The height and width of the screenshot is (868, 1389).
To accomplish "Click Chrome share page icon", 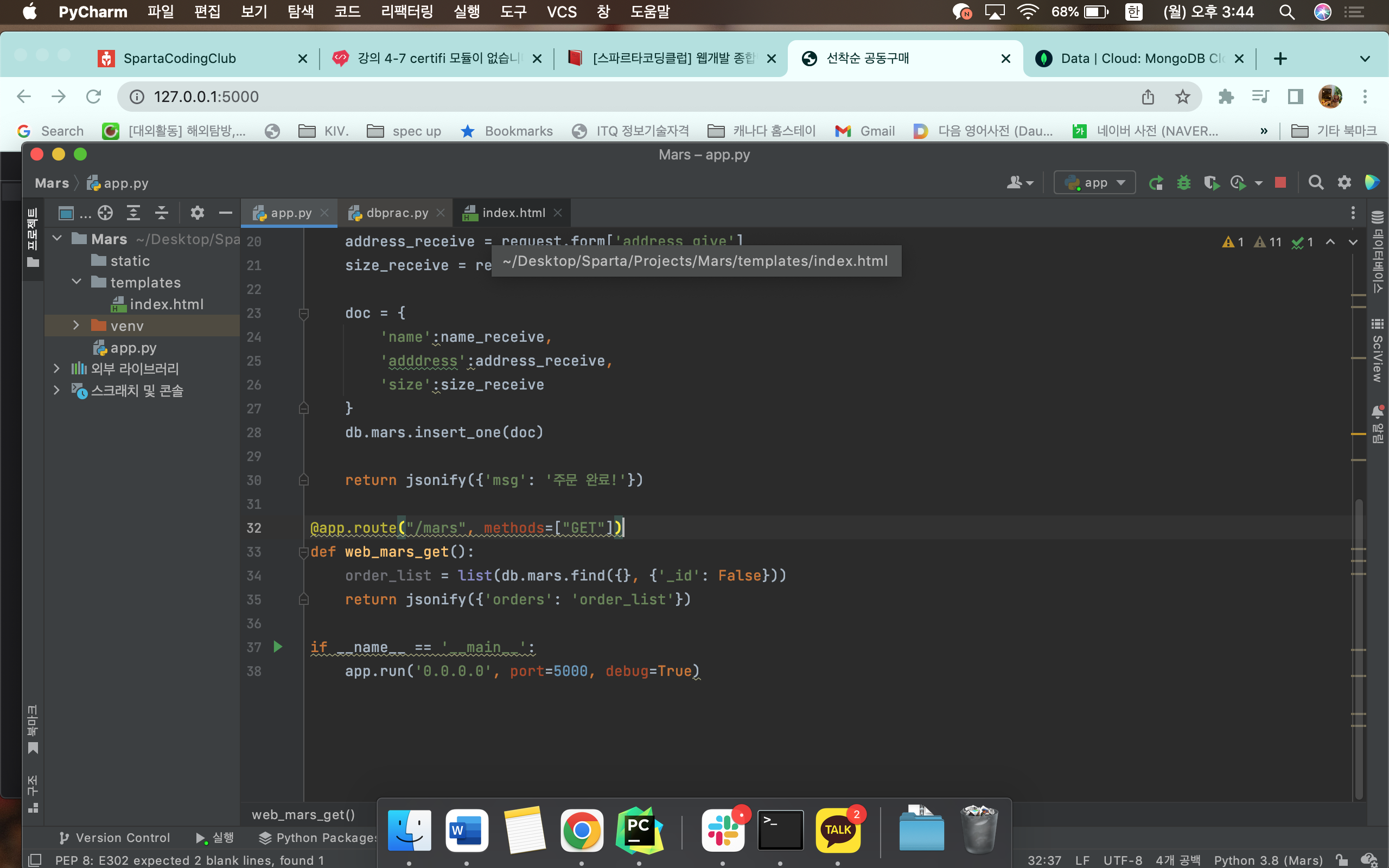I will 1148,97.
